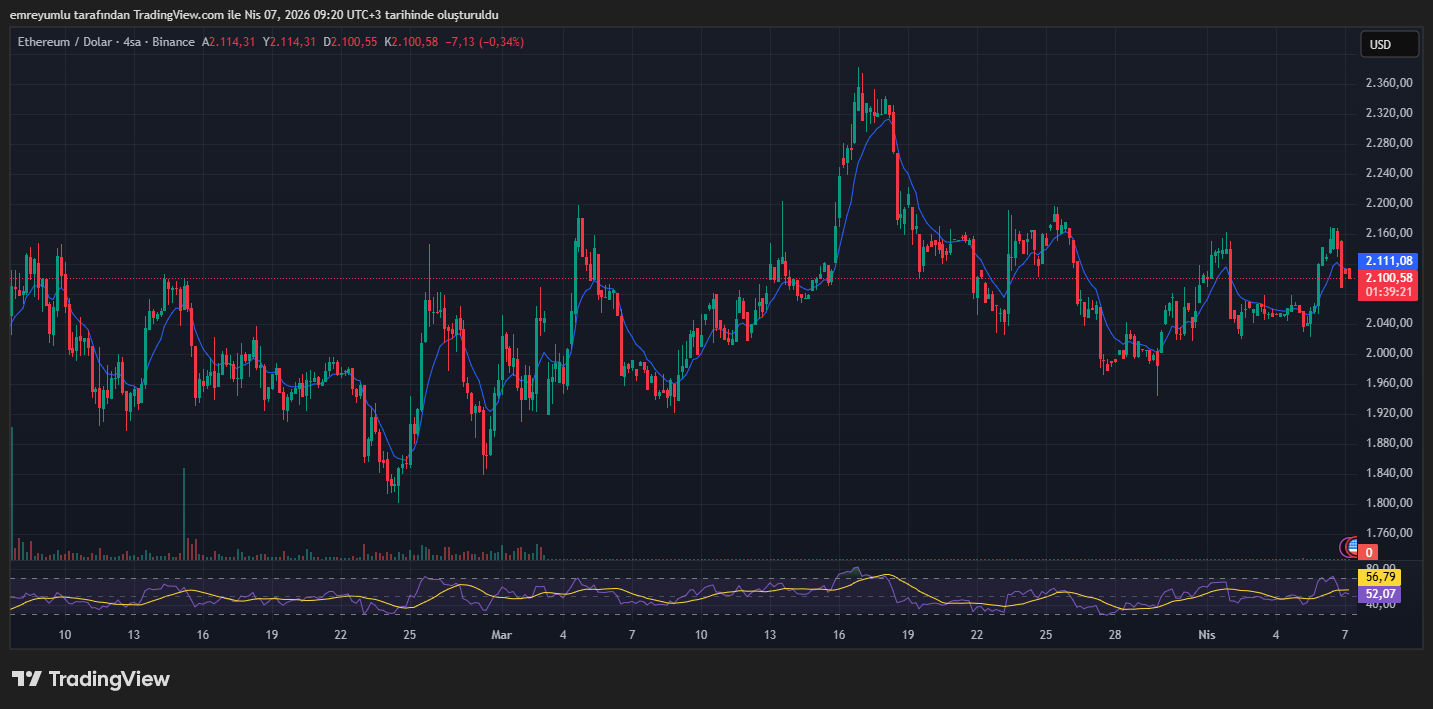This screenshot has height=709, width=1433.
Task: Click the 1.760,00 level on price axis
Action: coord(1389,533)
